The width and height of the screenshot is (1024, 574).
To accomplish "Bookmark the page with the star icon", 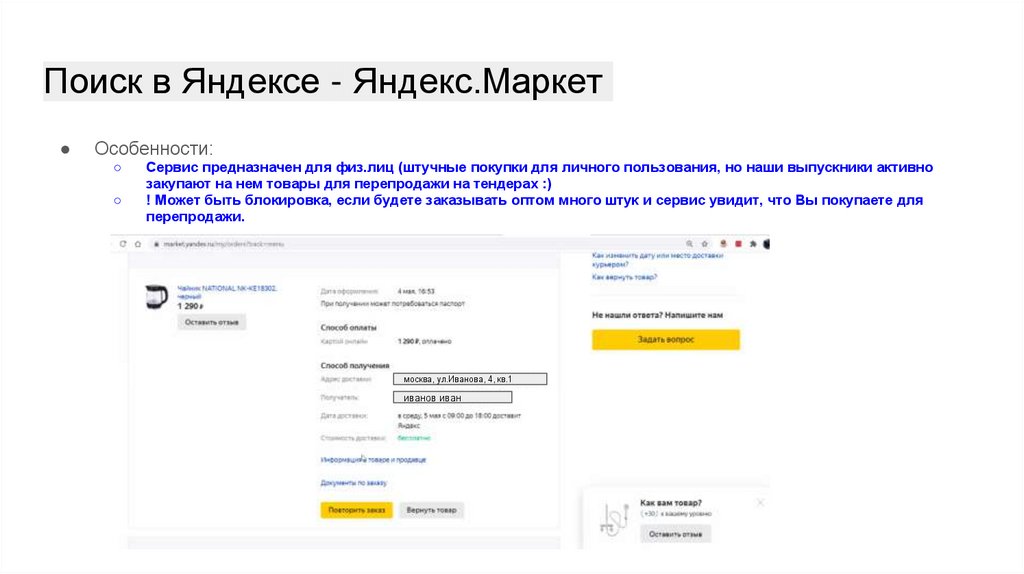I will pyautogui.click(x=705, y=244).
